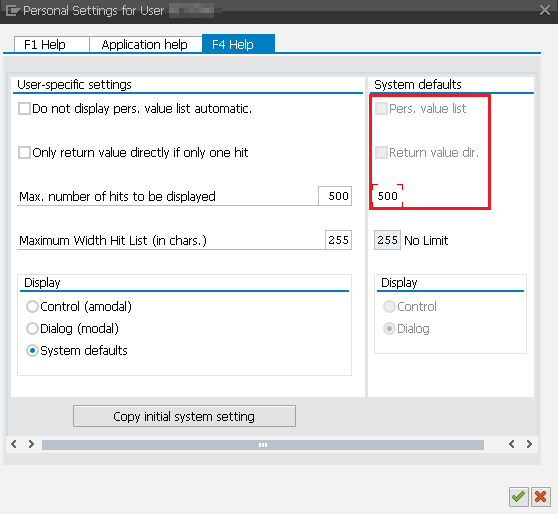Viewport: 558px width, 514px height.
Task: Select the Control (amodal) display option
Action: [32, 306]
